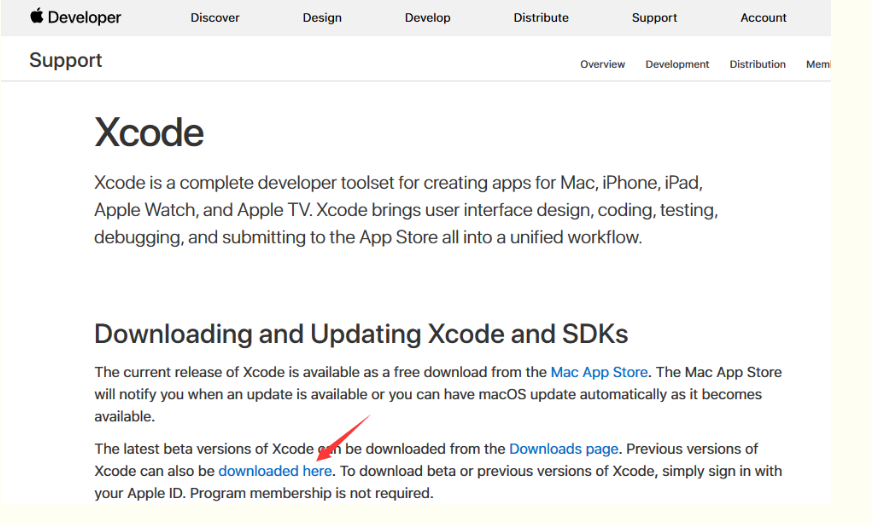The width and height of the screenshot is (872, 525).
Task: Open the Account page link
Action: [763, 18]
